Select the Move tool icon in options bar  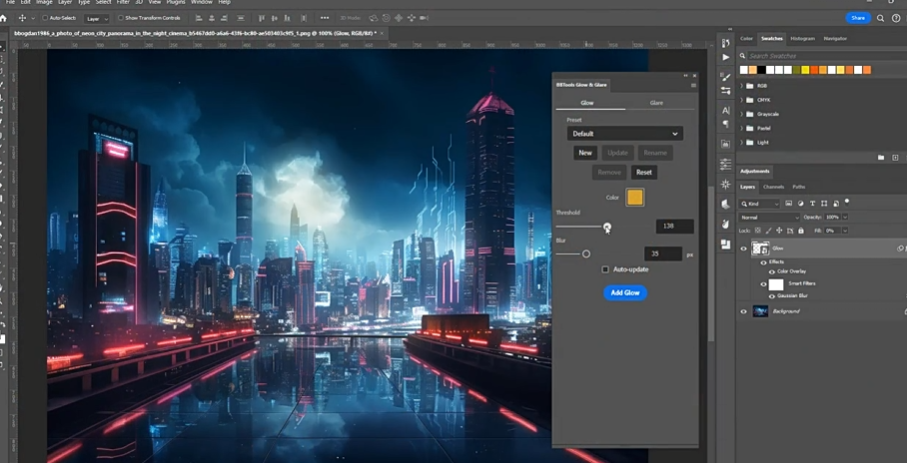[22, 18]
